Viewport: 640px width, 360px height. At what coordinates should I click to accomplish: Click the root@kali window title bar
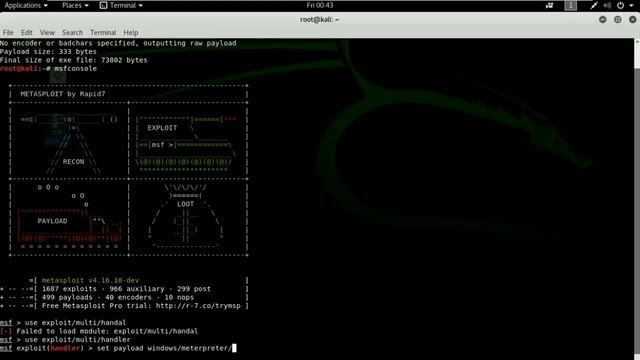(x=320, y=19)
